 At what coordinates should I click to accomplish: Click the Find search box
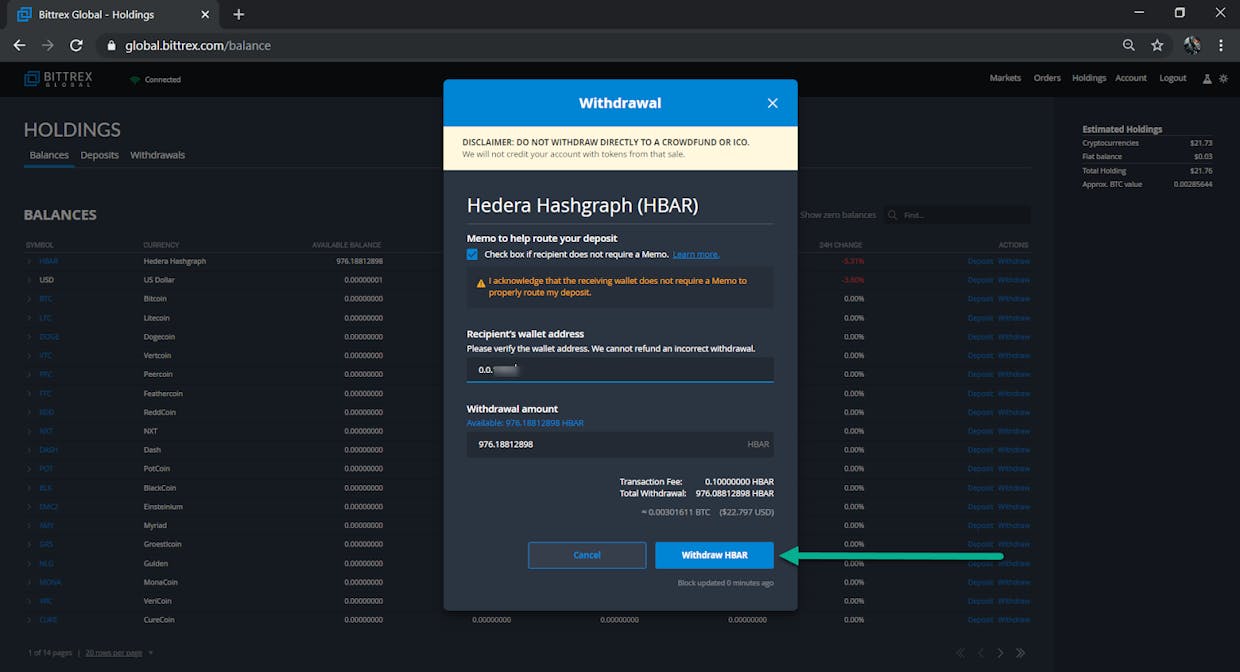[x=957, y=215]
